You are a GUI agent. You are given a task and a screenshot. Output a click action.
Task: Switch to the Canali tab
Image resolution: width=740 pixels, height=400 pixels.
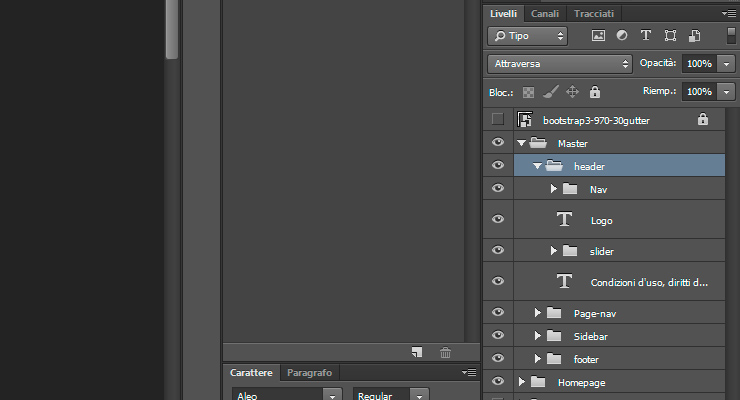click(545, 14)
